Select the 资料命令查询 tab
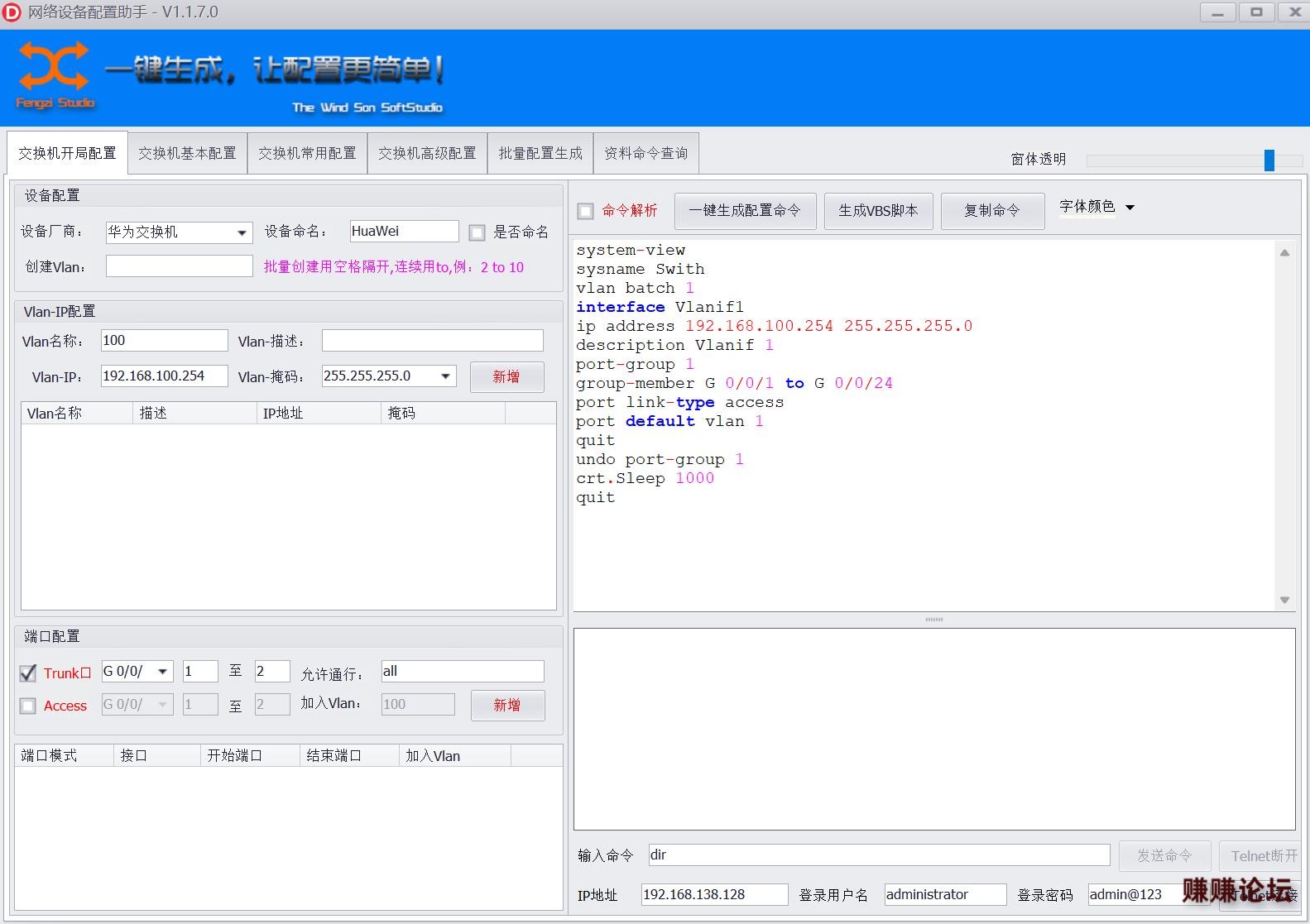The image size is (1310, 924). [x=645, y=153]
